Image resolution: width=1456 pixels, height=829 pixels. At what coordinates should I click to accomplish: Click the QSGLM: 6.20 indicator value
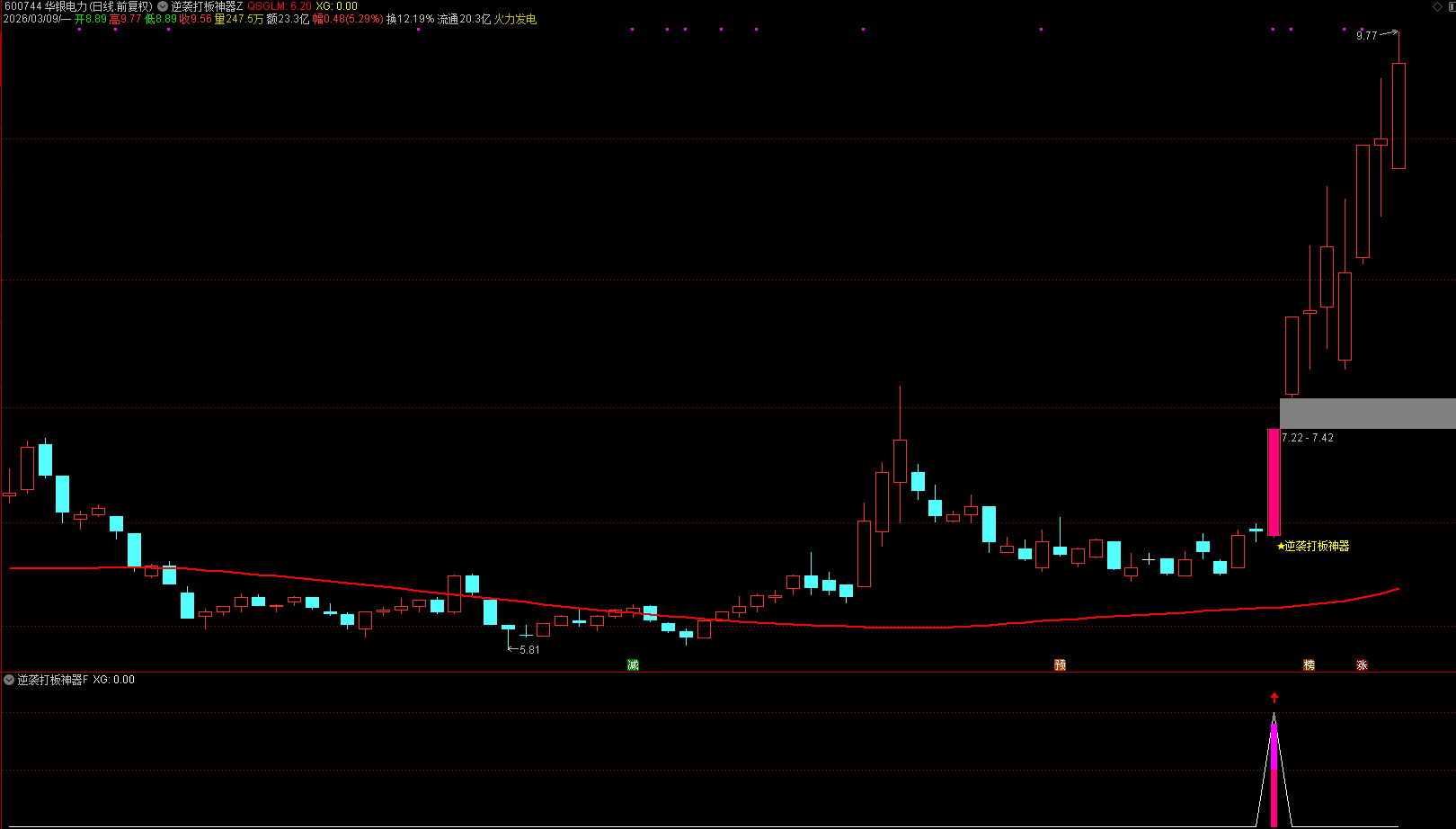tap(280, 6)
